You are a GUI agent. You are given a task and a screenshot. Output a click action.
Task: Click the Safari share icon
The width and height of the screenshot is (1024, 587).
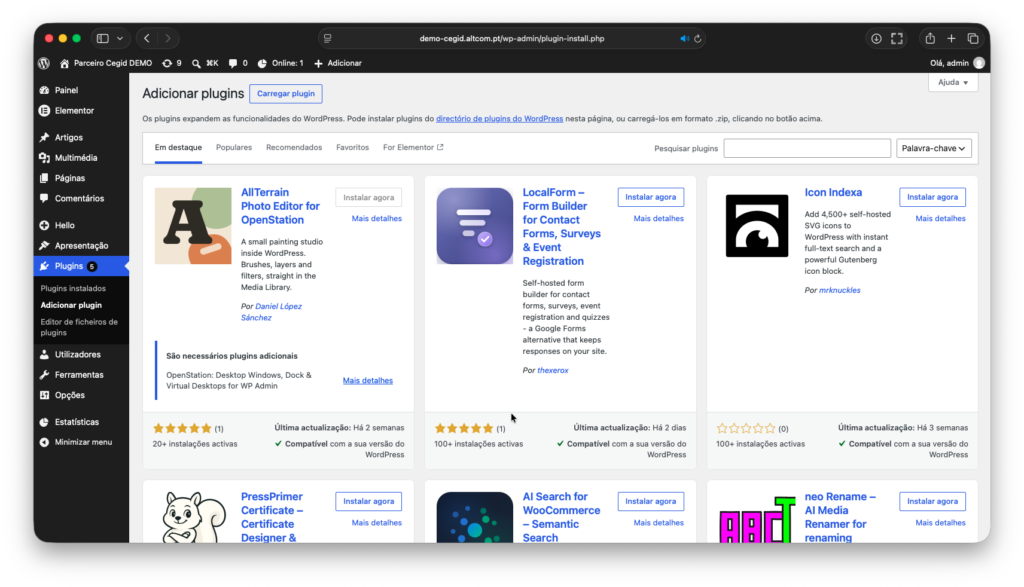click(930, 39)
